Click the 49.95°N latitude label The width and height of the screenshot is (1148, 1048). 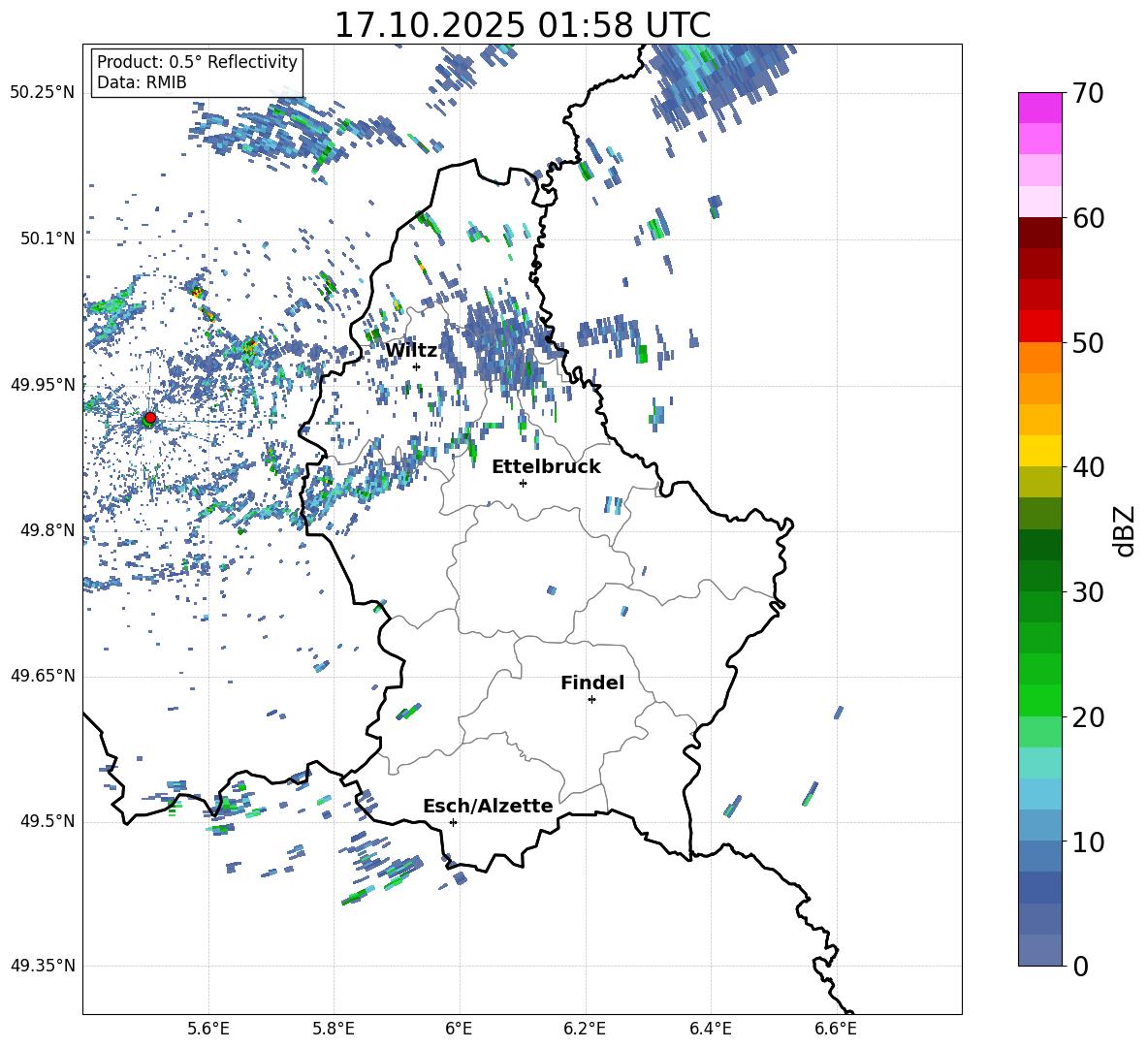point(43,384)
